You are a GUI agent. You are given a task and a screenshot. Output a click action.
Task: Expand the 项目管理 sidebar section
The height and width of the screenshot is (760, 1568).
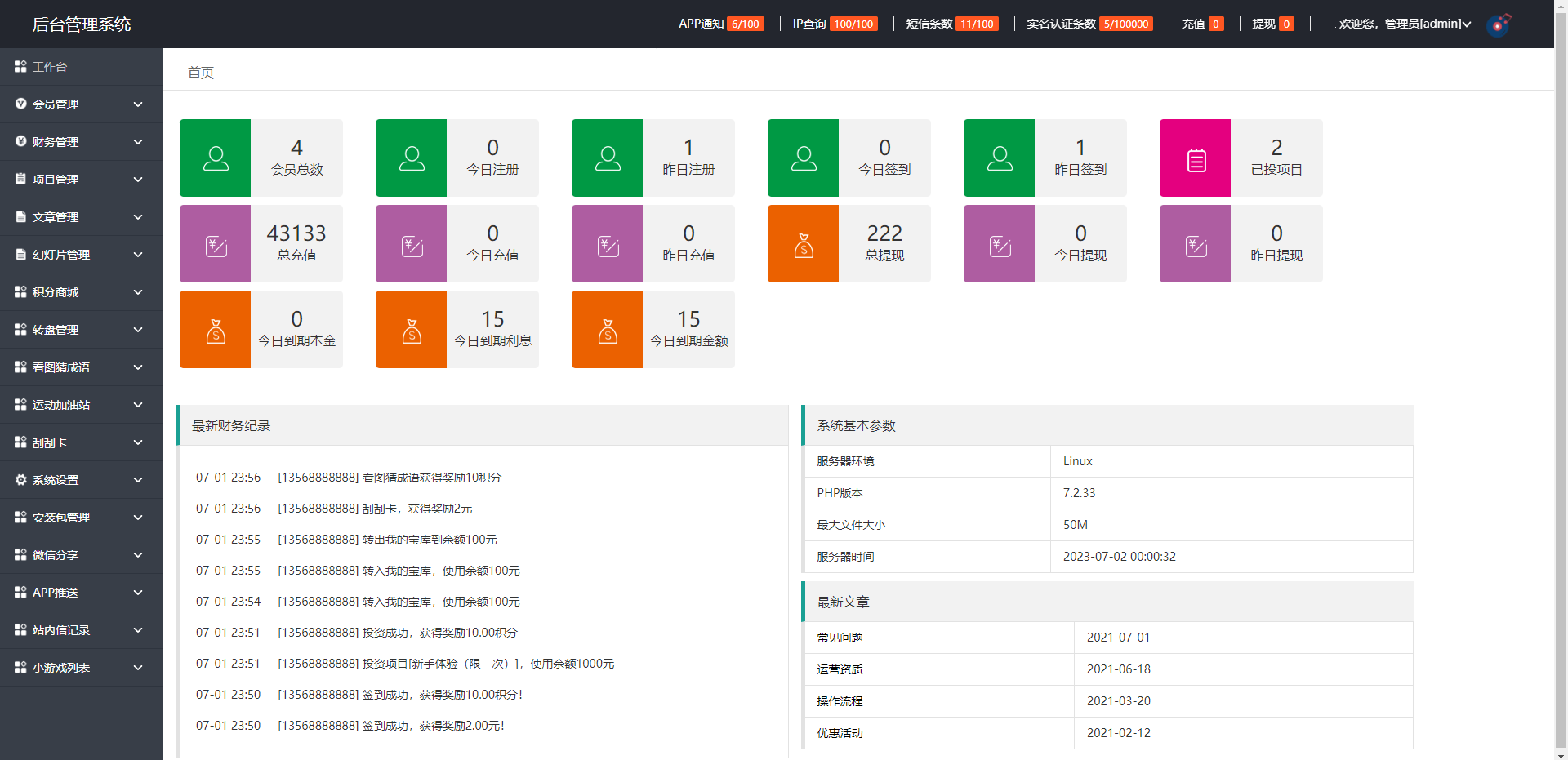[80, 180]
